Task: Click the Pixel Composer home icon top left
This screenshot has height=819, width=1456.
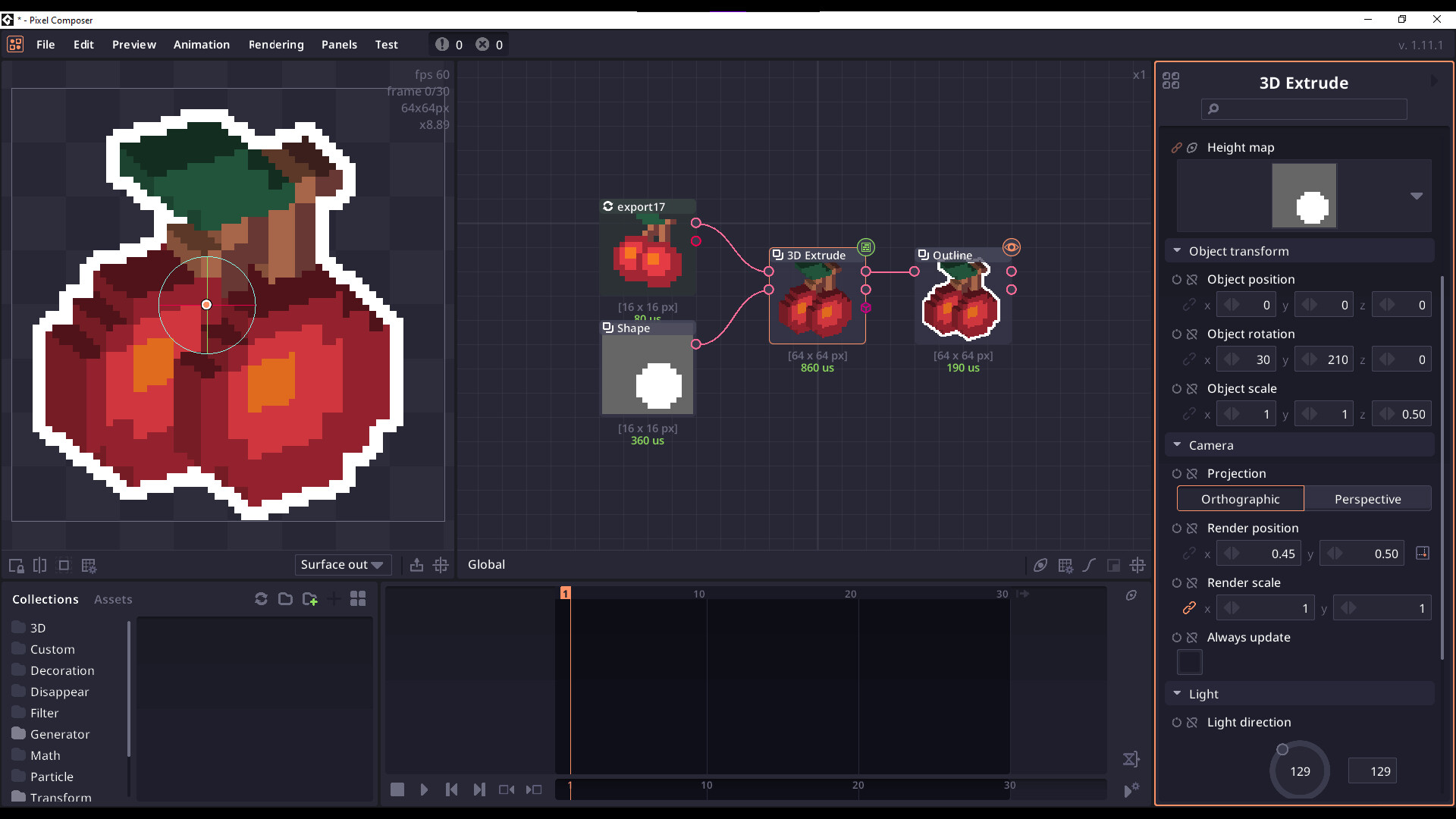Action: tap(15, 44)
